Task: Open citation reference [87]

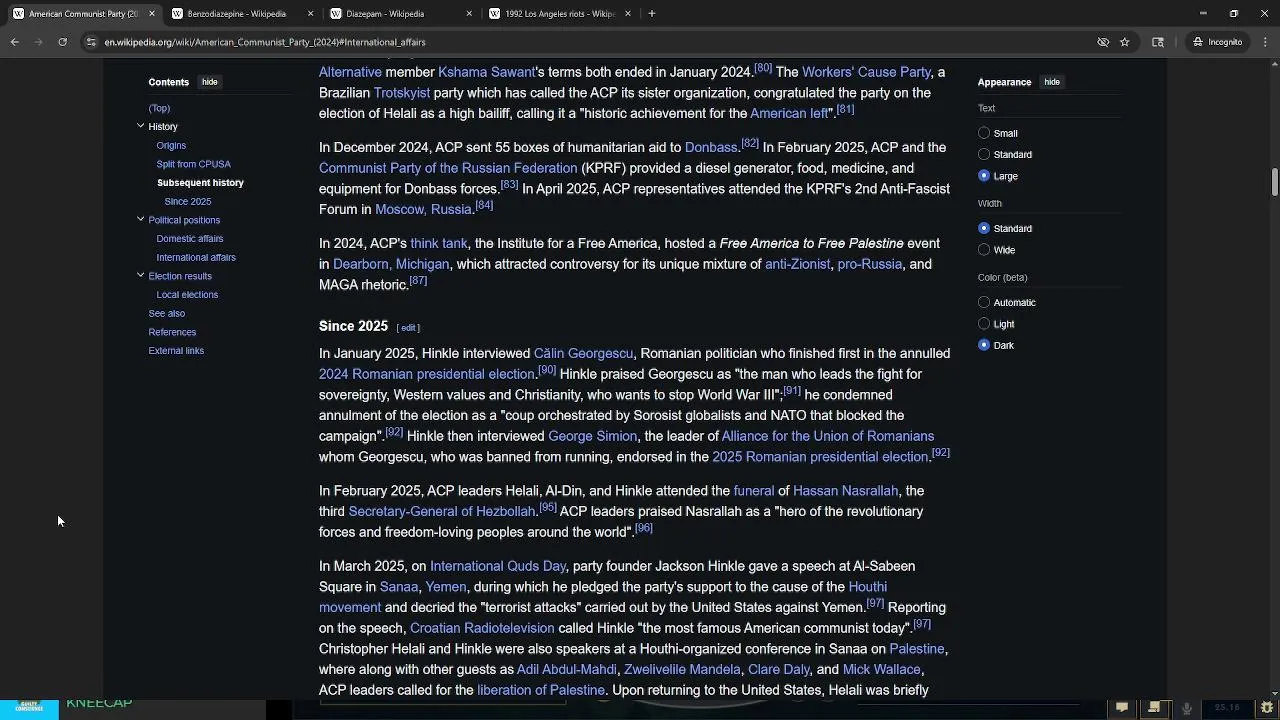Action: click(418, 281)
